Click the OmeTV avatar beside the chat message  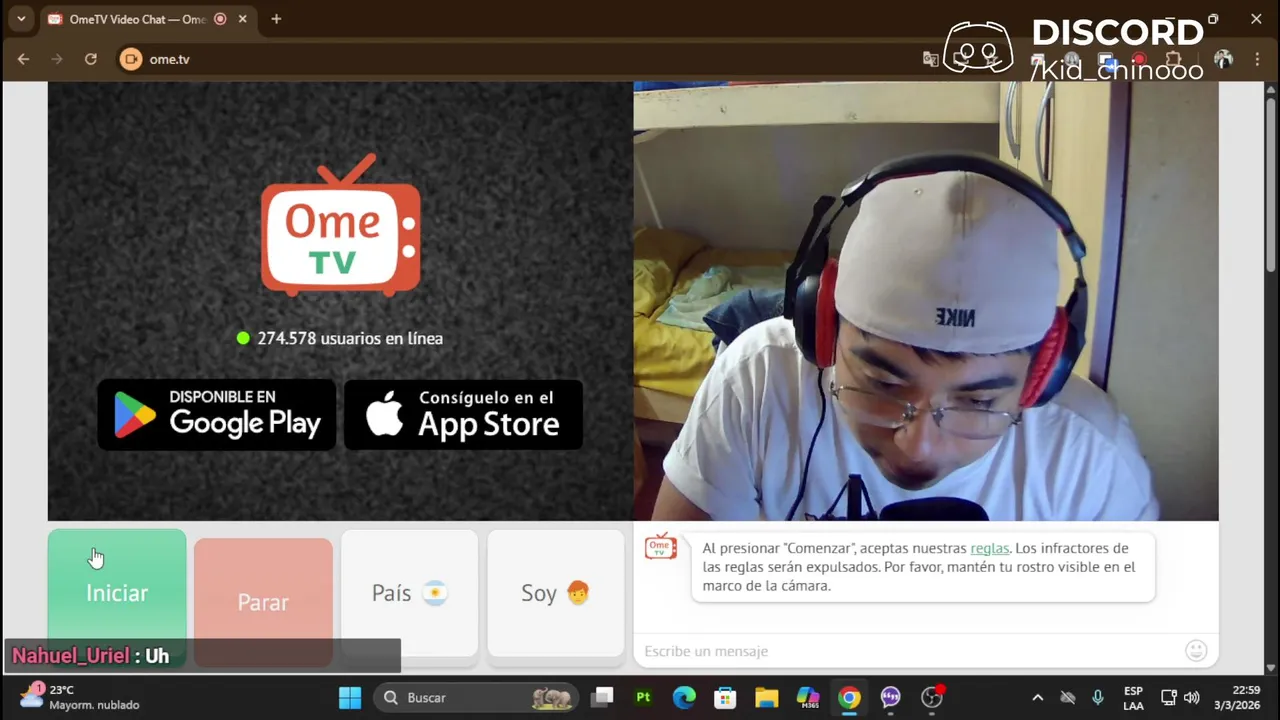pos(660,546)
